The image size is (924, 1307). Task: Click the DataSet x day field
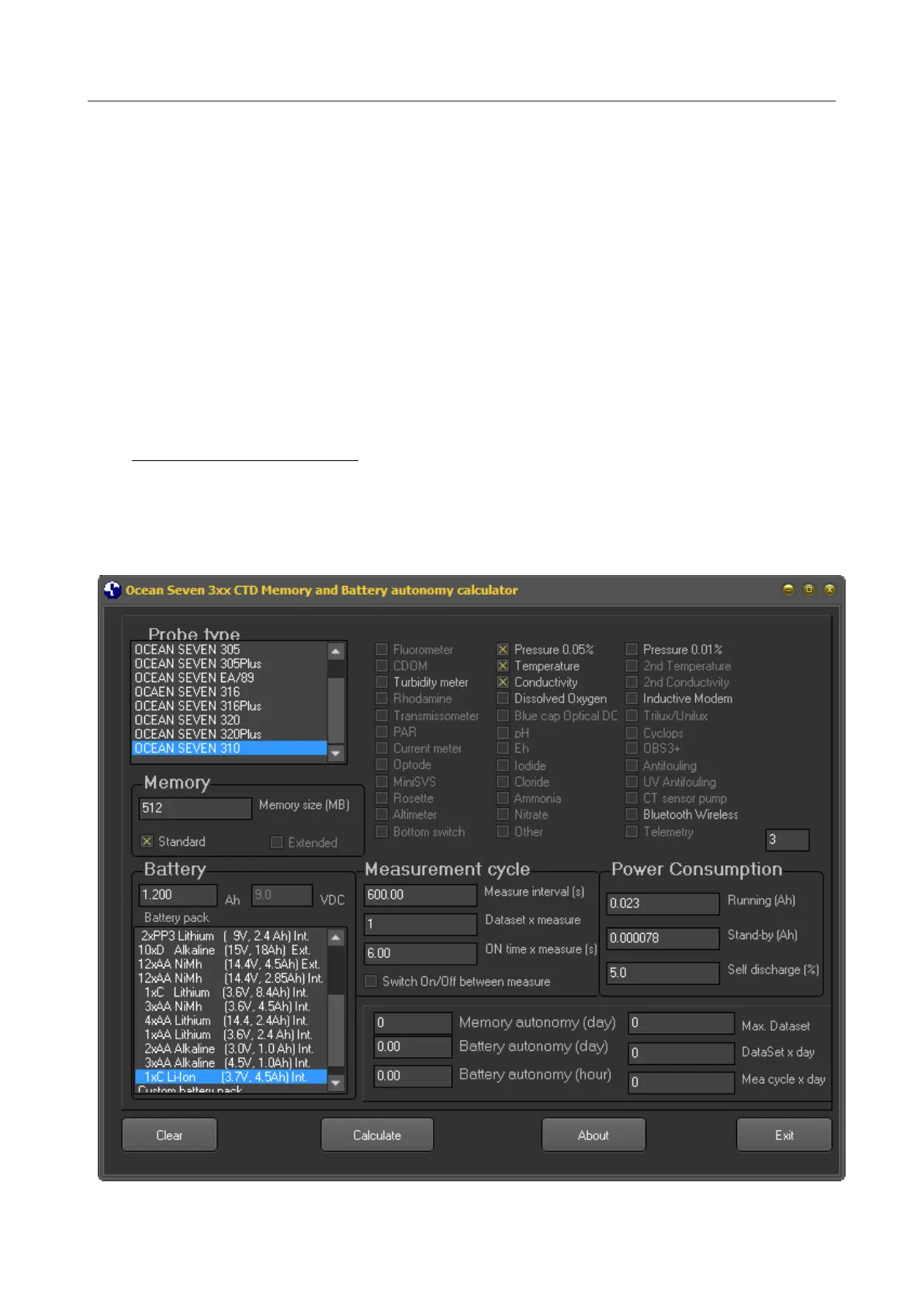(681, 1053)
